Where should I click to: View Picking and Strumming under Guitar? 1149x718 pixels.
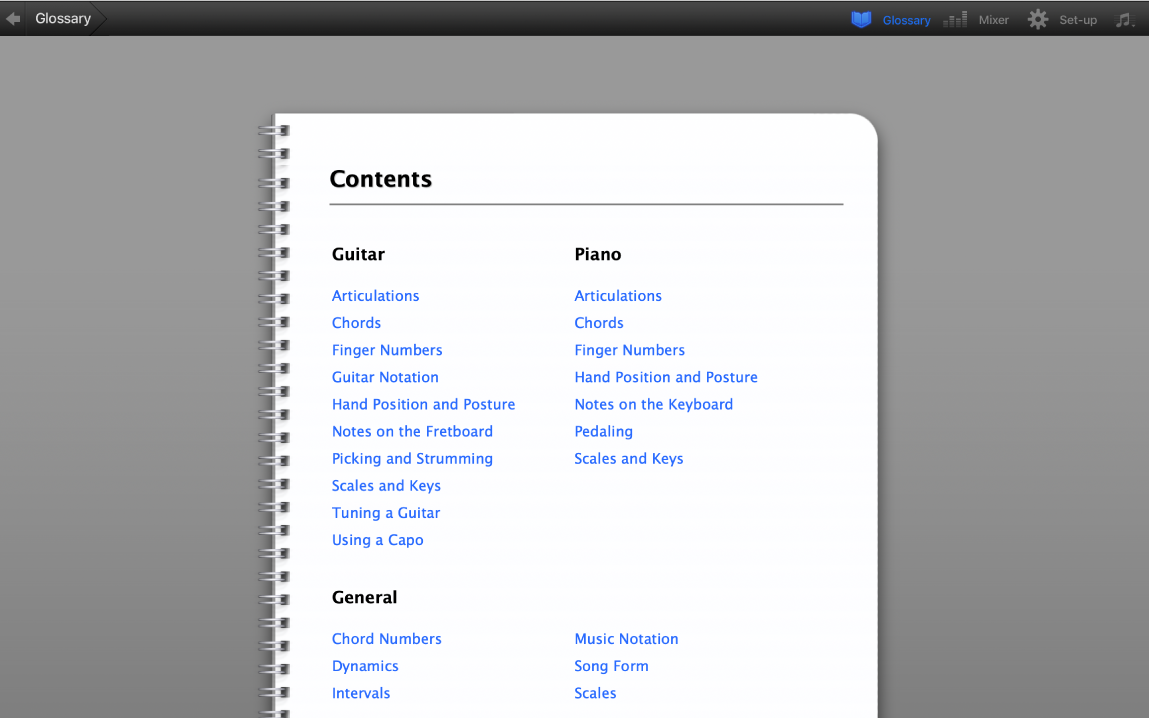412,458
